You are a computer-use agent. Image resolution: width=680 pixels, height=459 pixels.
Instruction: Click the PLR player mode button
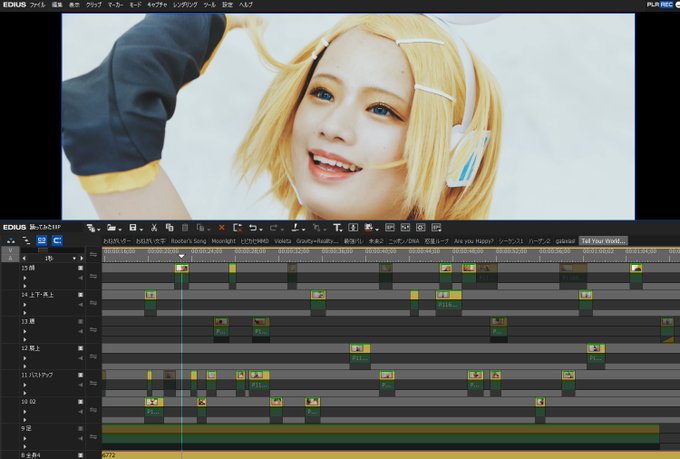click(x=653, y=4)
